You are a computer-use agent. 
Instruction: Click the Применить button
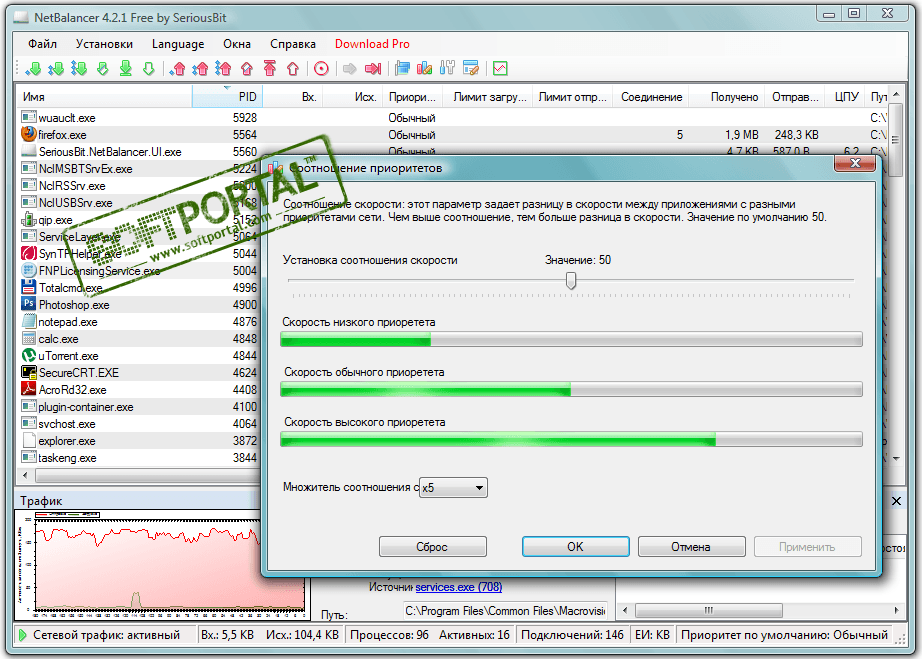coord(808,547)
